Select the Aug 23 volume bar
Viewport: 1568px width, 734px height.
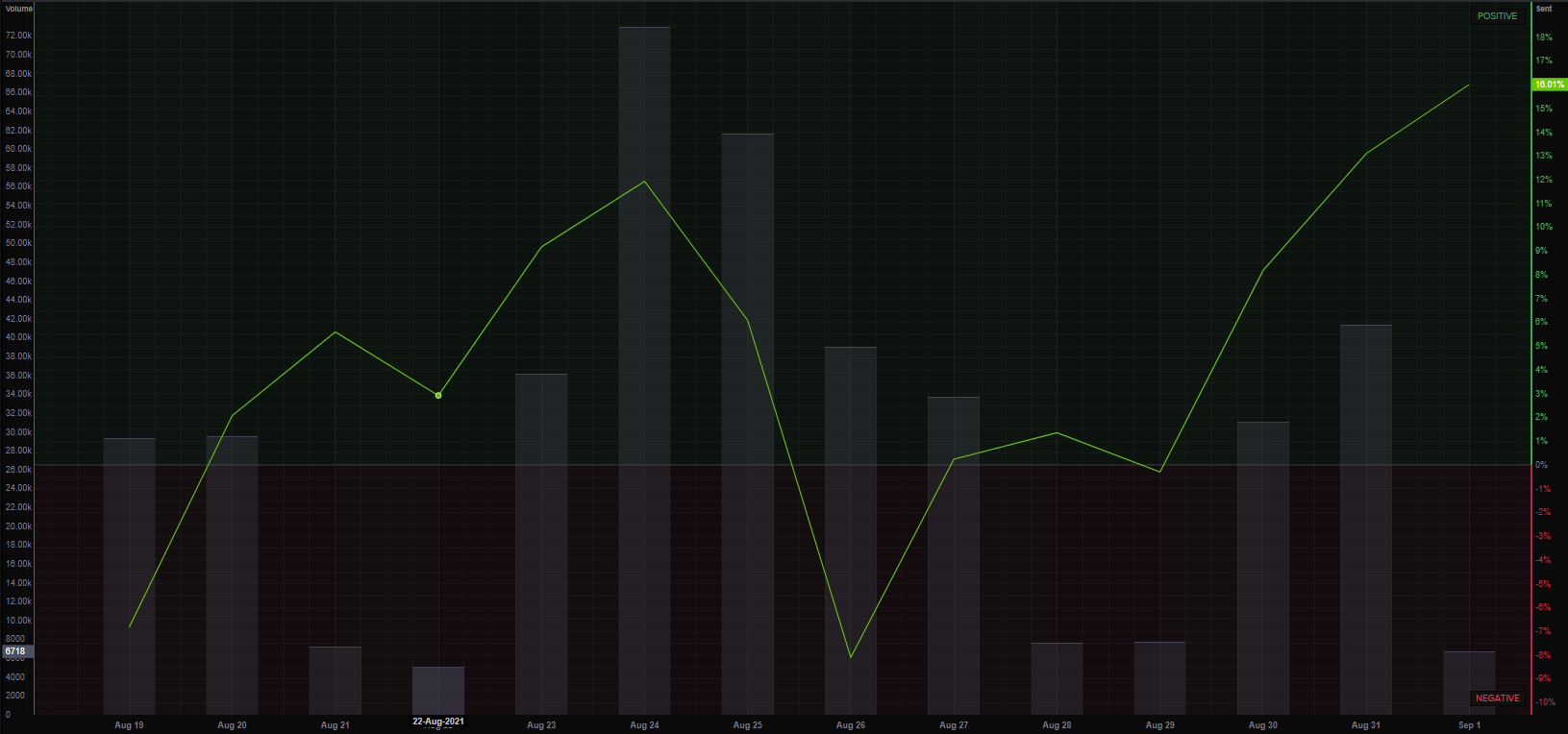(541, 544)
